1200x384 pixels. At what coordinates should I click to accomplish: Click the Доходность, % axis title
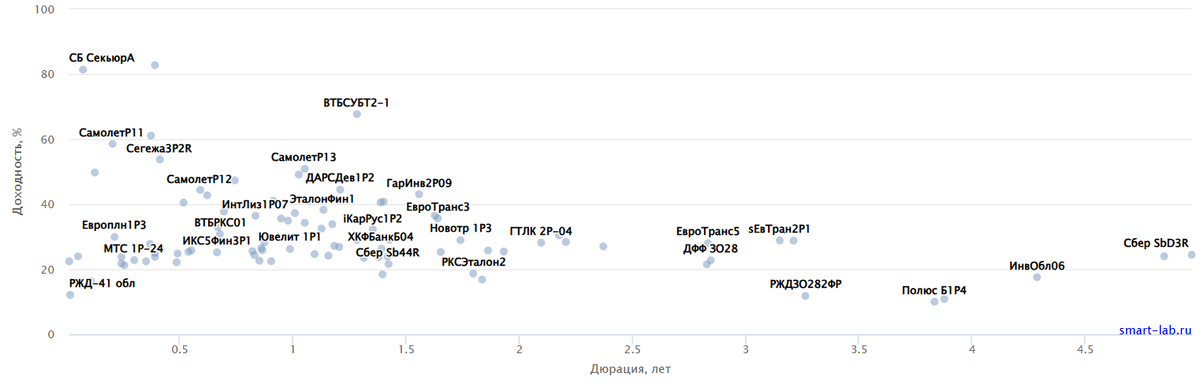tap(17, 172)
